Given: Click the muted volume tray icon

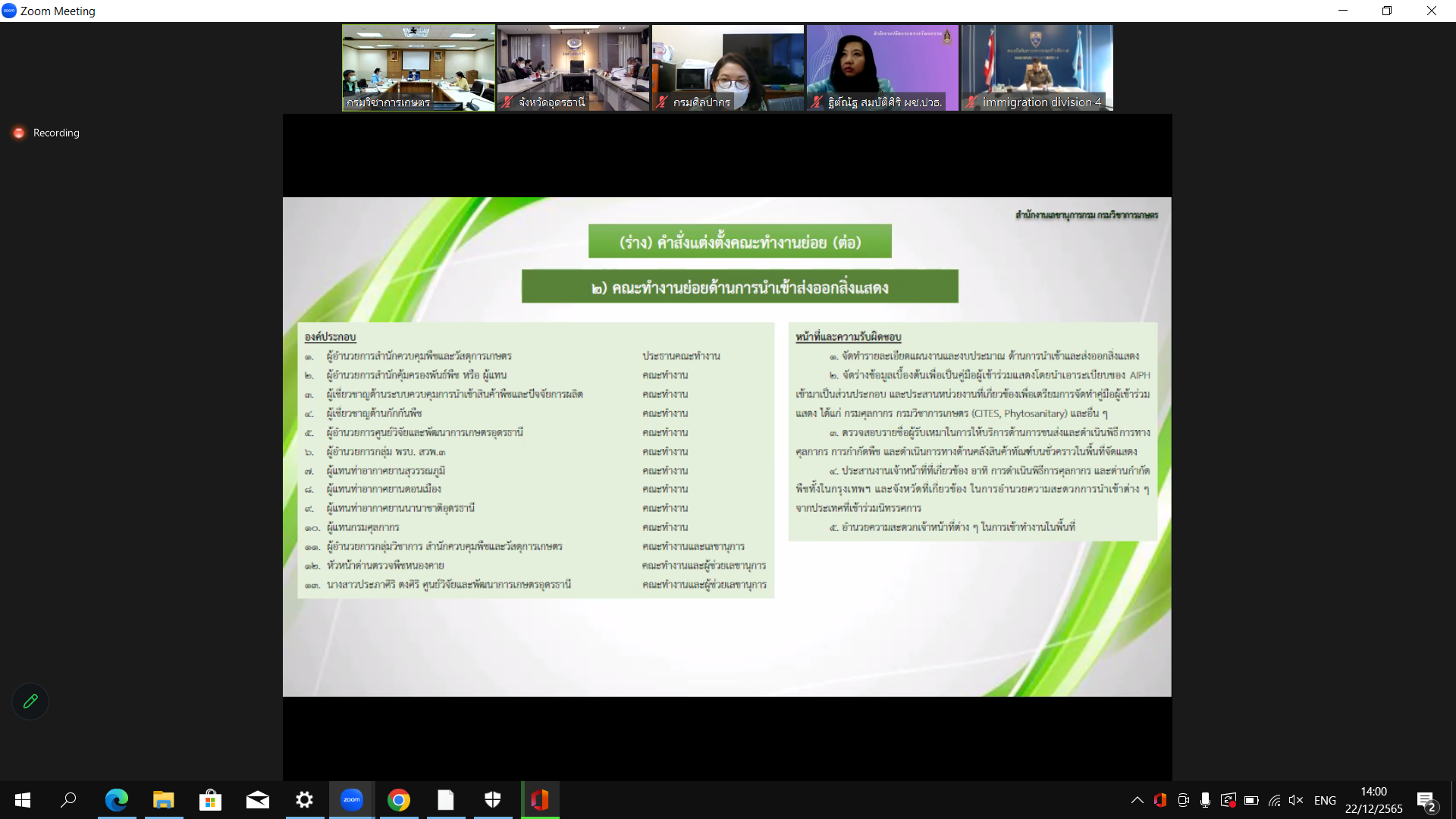Looking at the screenshot, I should (x=1296, y=800).
